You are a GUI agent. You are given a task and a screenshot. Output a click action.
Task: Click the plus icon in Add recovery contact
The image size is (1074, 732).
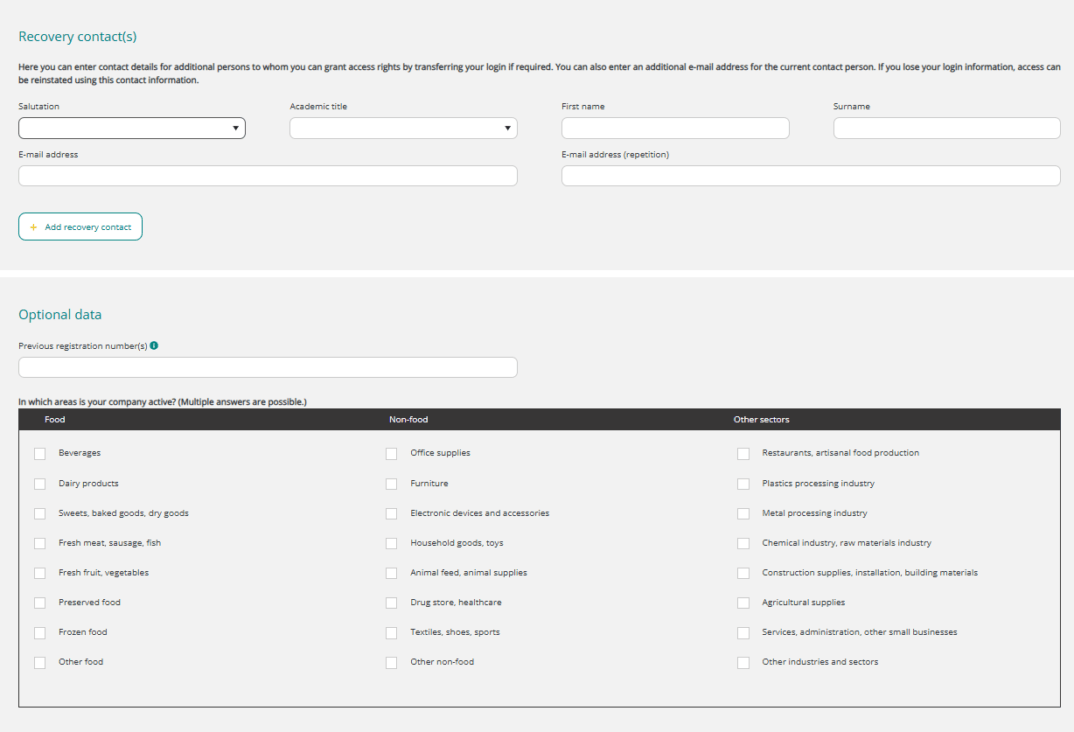[34, 227]
